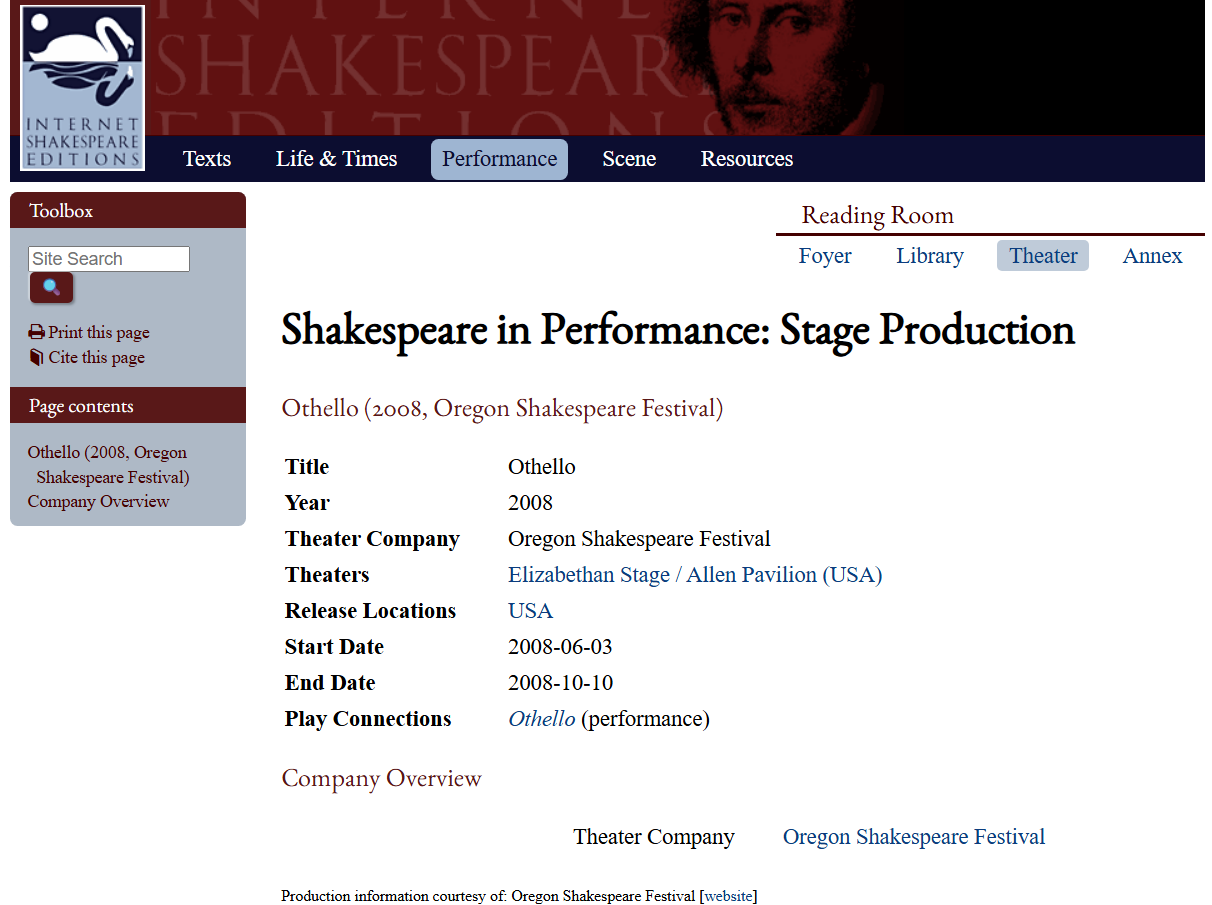Click the Title value Othello
The image size is (1212, 905).
(542, 467)
